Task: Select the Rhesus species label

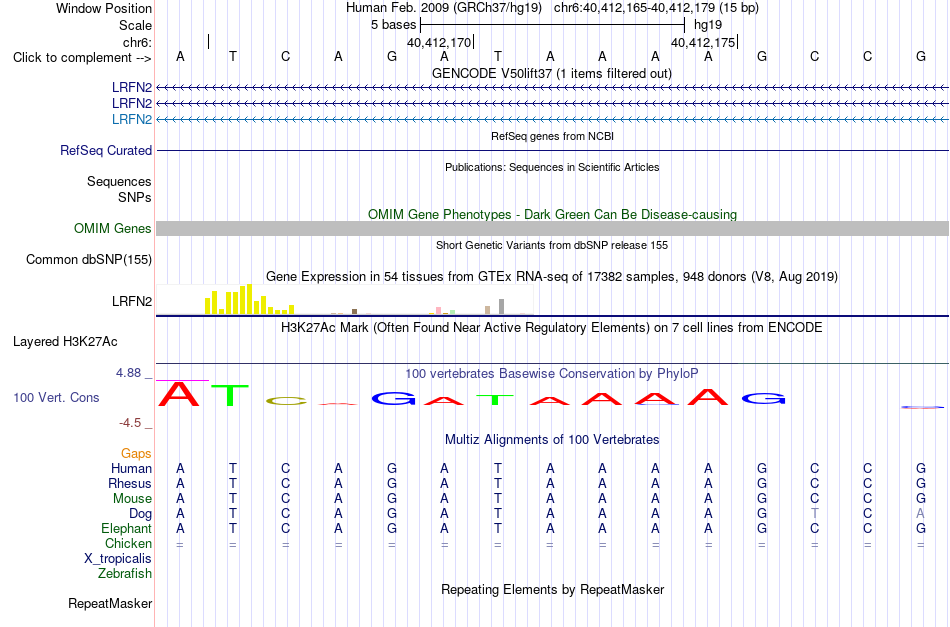Action: 130,483
